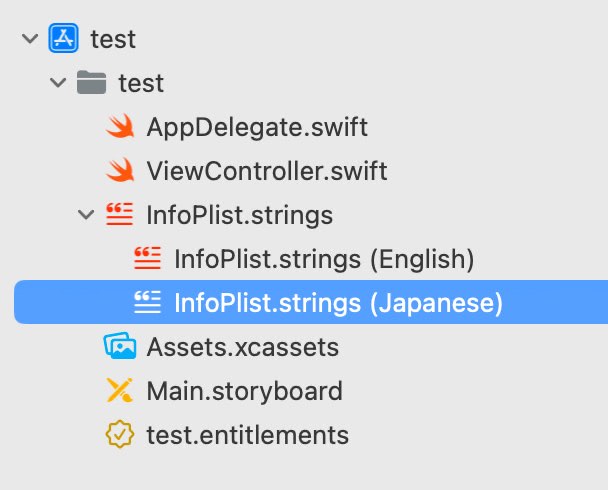The image size is (608, 490).
Task: Open Main.storyboard in the editor
Action: click(x=245, y=391)
